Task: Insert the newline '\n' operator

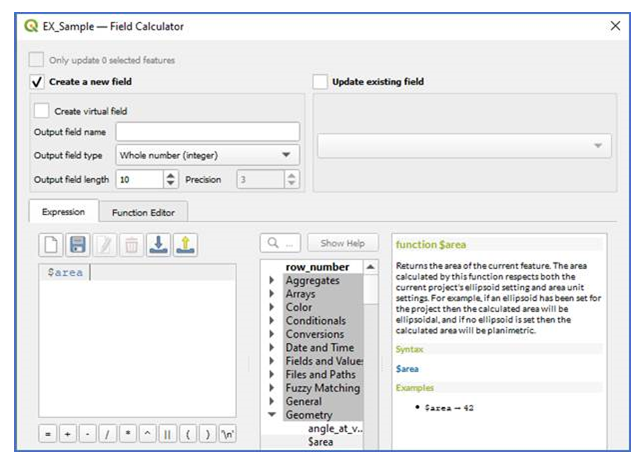Action: 227,434
